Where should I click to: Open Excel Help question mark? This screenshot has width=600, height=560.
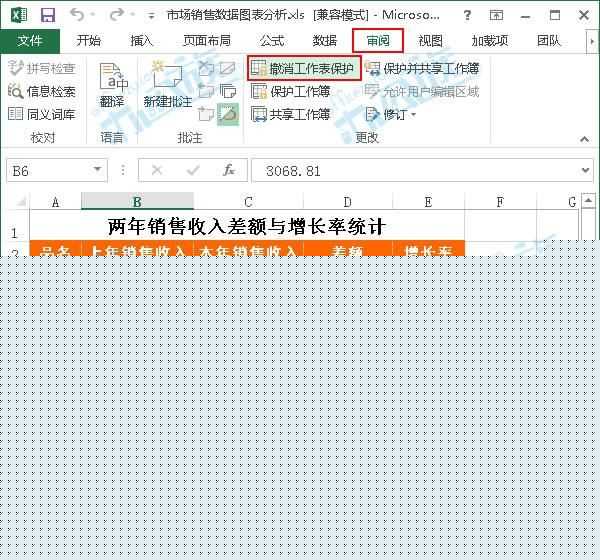point(467,15)
